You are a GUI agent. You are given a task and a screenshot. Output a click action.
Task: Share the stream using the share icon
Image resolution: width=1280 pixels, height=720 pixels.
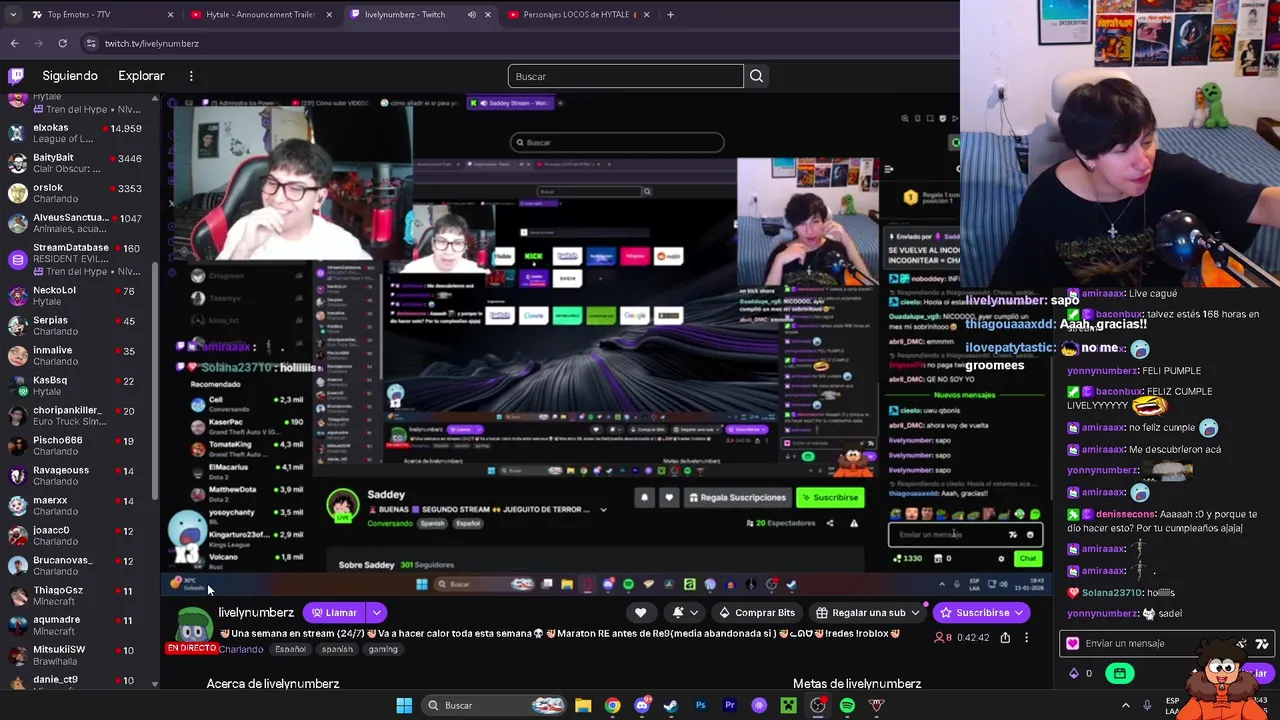[1005, 637]
